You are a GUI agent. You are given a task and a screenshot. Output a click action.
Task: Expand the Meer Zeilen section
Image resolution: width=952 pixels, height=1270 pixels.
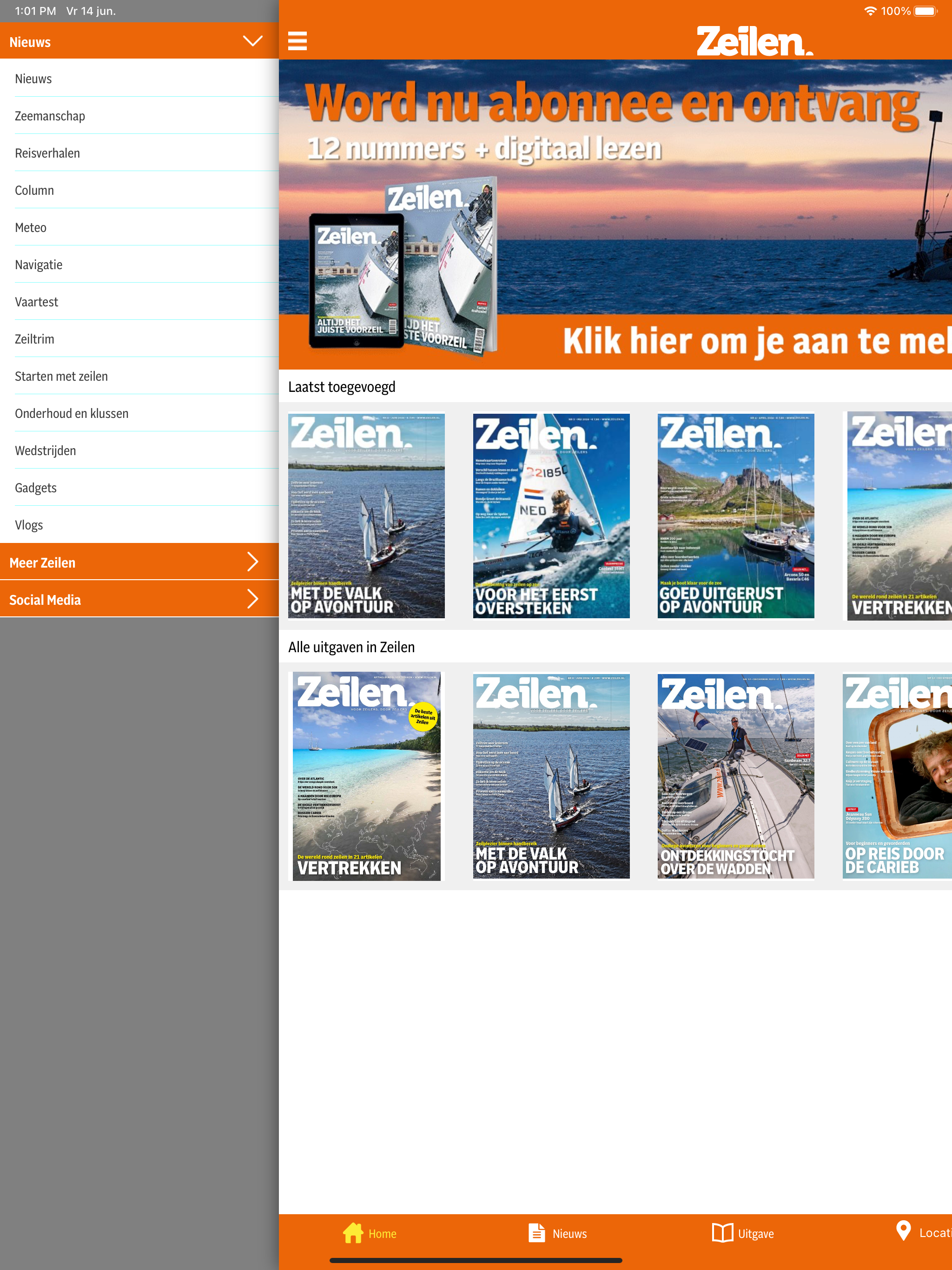point(139,562)
